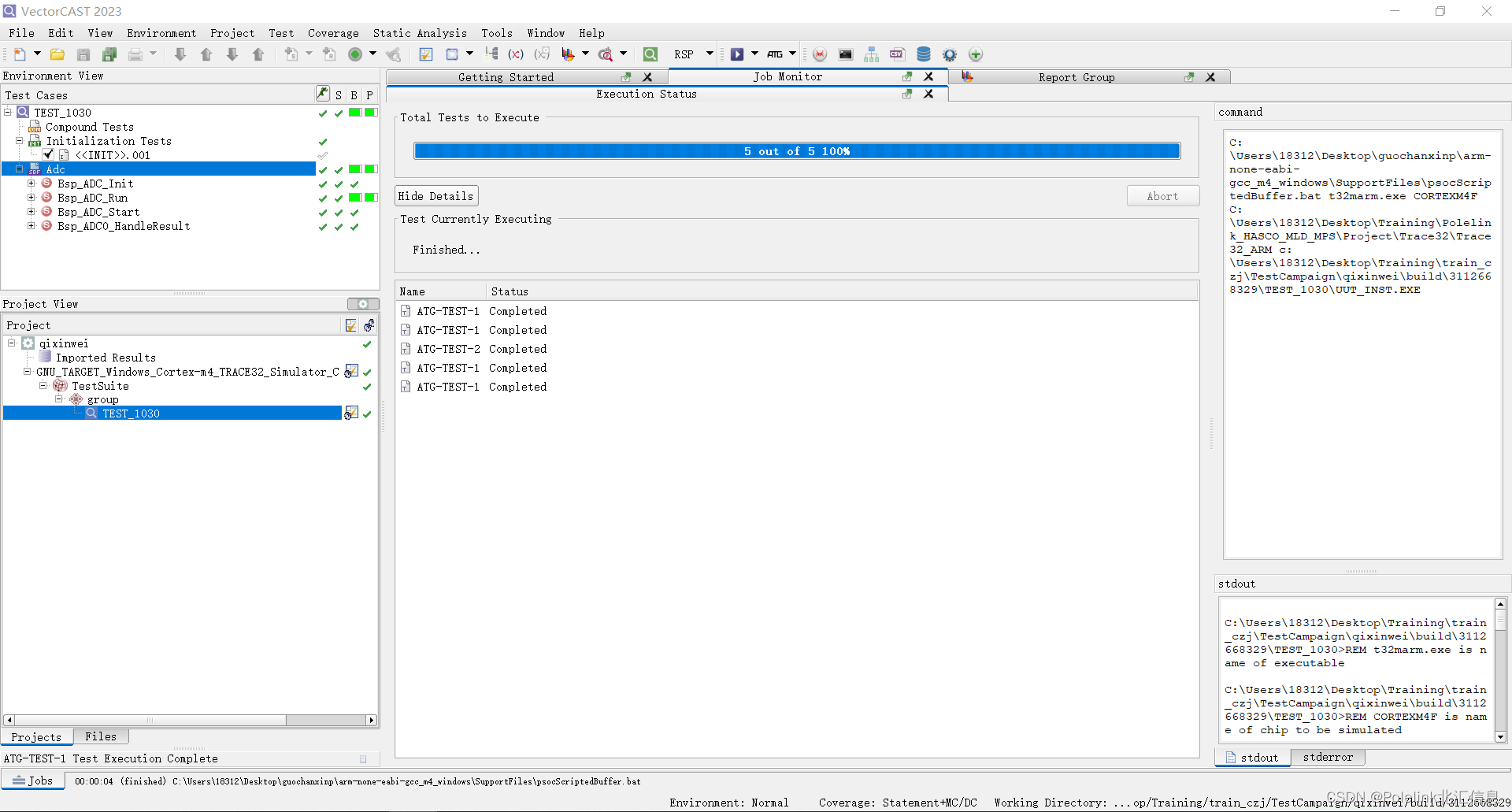Toggle the <<INIT>>.001 checkbox
The width and height of the screenshot is (1512, 812).
coord(49,155)
